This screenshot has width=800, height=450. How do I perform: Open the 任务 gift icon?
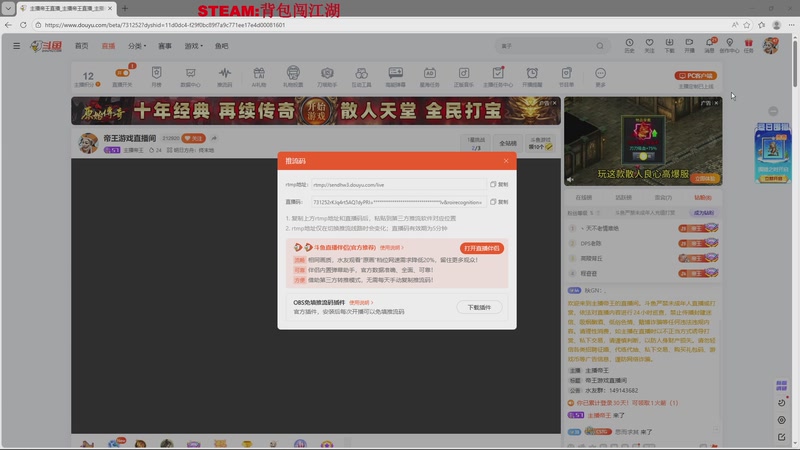point(748,45)
